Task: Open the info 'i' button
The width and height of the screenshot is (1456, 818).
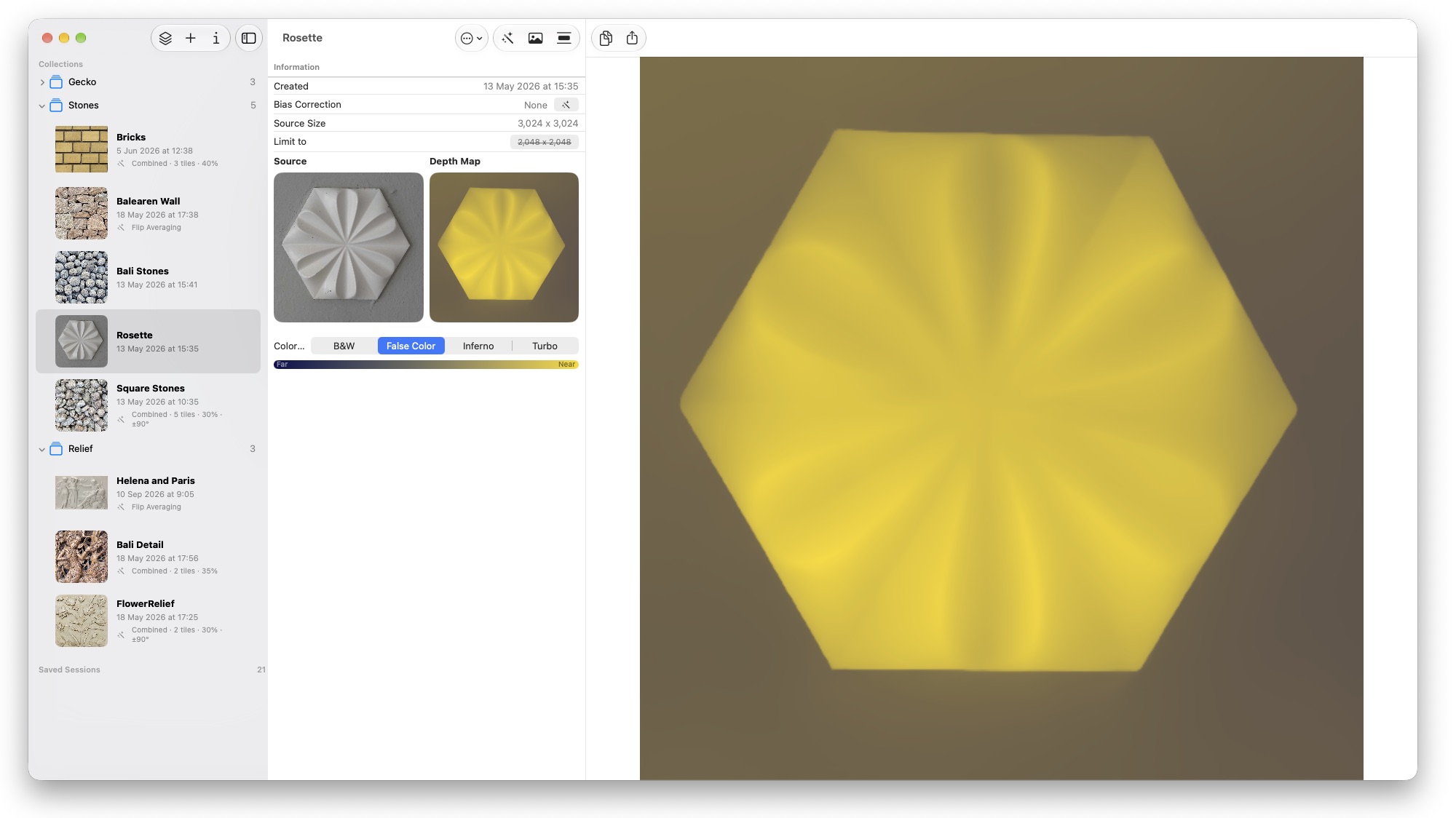Action: (216, 38)
